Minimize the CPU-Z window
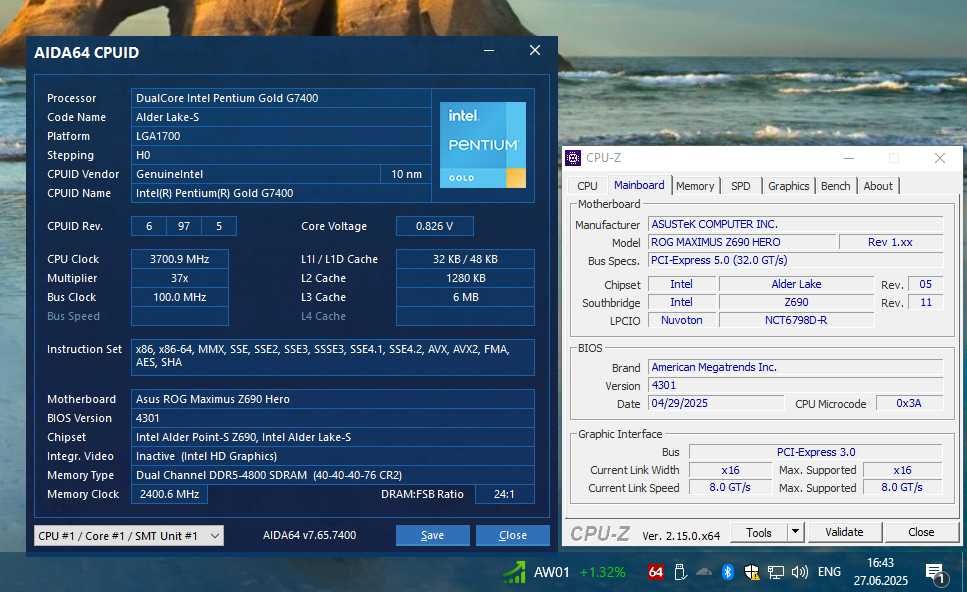Image resolution: width=967 pixels, height=592 pixels. [849, 158]
